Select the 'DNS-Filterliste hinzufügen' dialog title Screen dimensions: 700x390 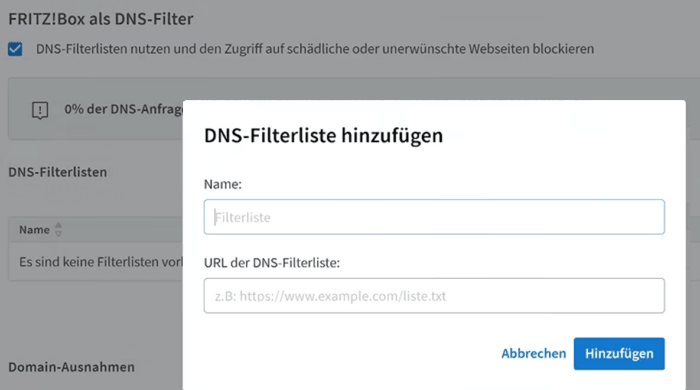323,136
